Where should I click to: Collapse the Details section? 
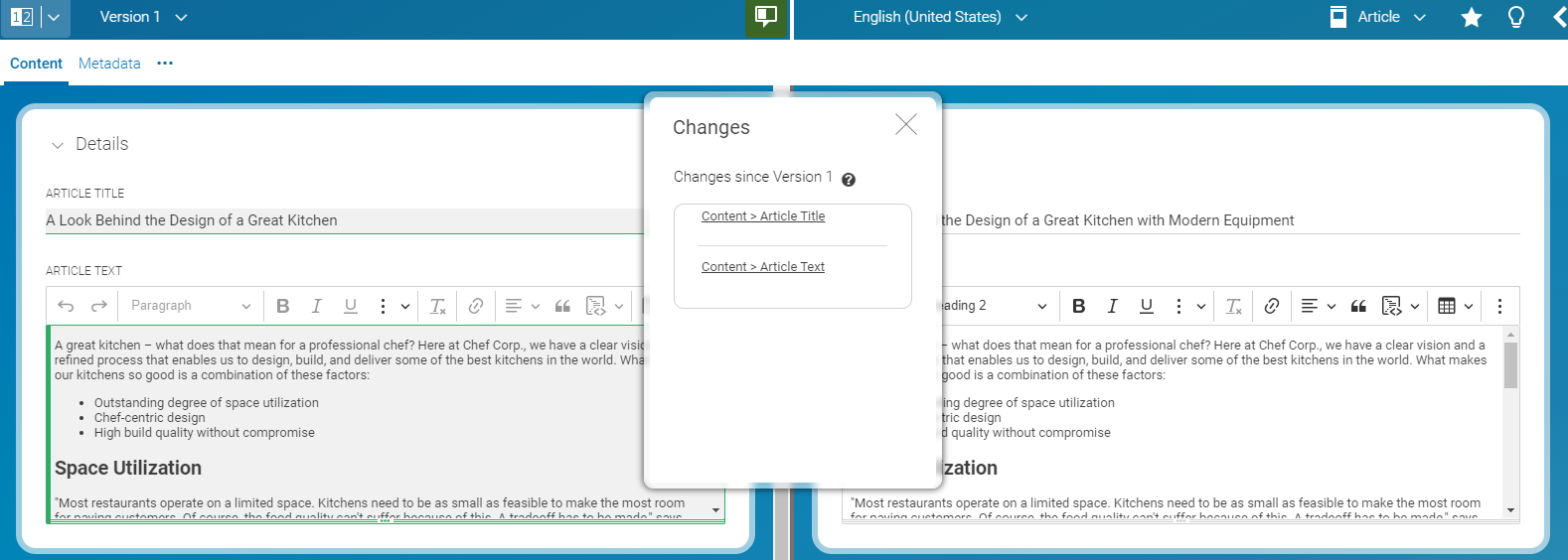click(x=57, y=145)
